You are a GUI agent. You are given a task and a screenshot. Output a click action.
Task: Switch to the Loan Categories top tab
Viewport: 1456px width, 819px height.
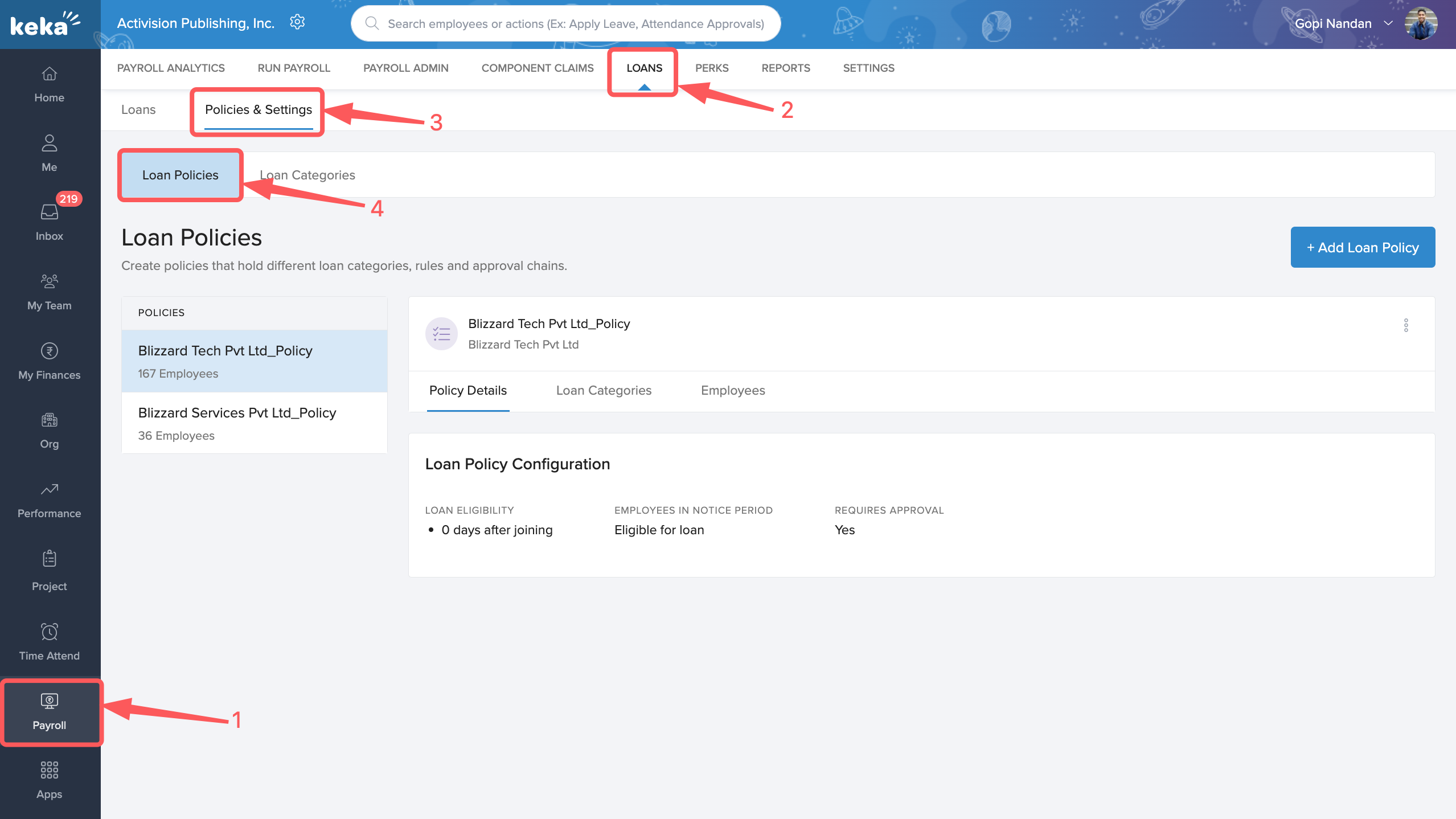point(307,175)
